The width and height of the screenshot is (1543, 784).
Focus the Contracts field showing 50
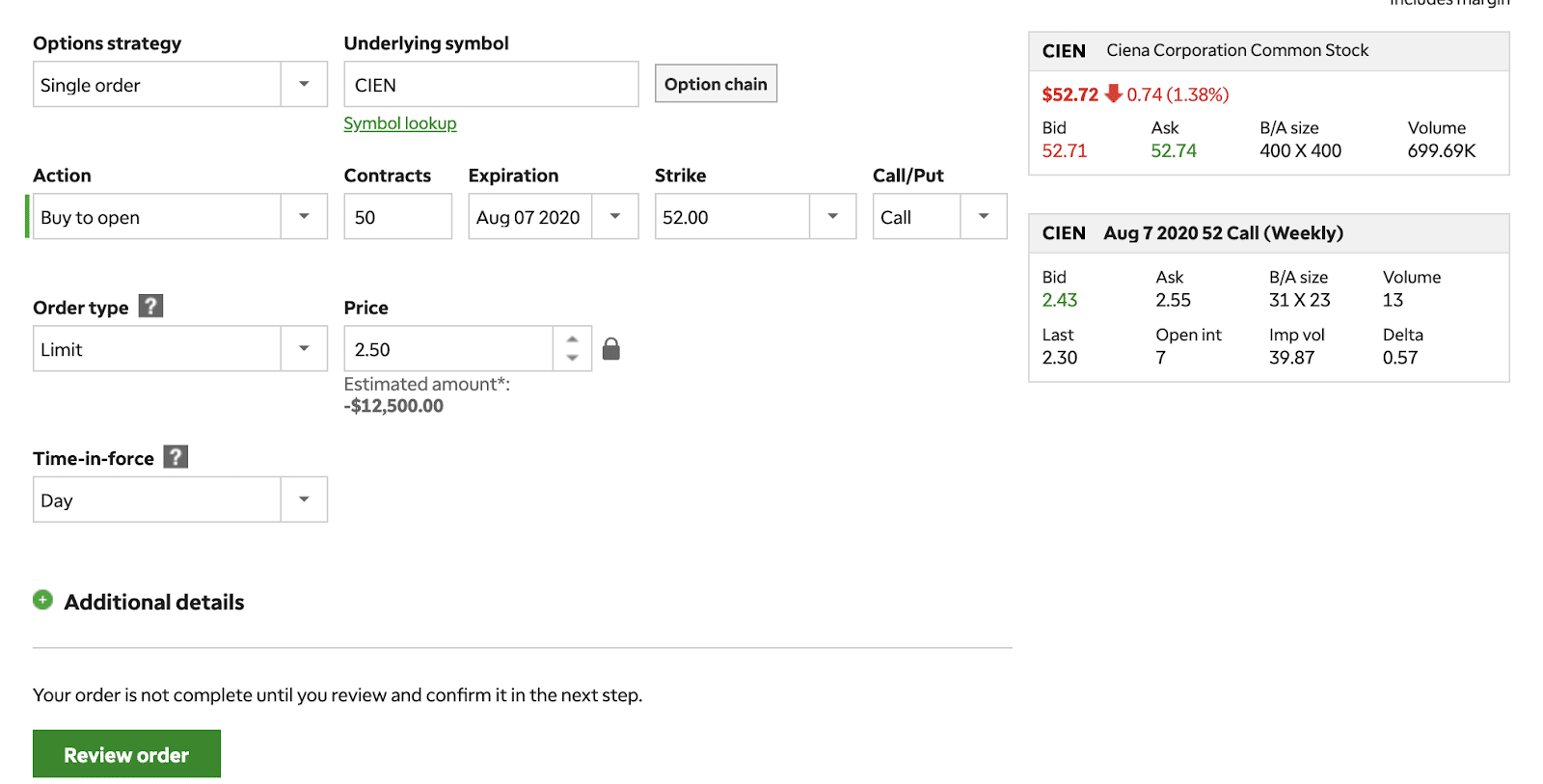tap(397, 216)
